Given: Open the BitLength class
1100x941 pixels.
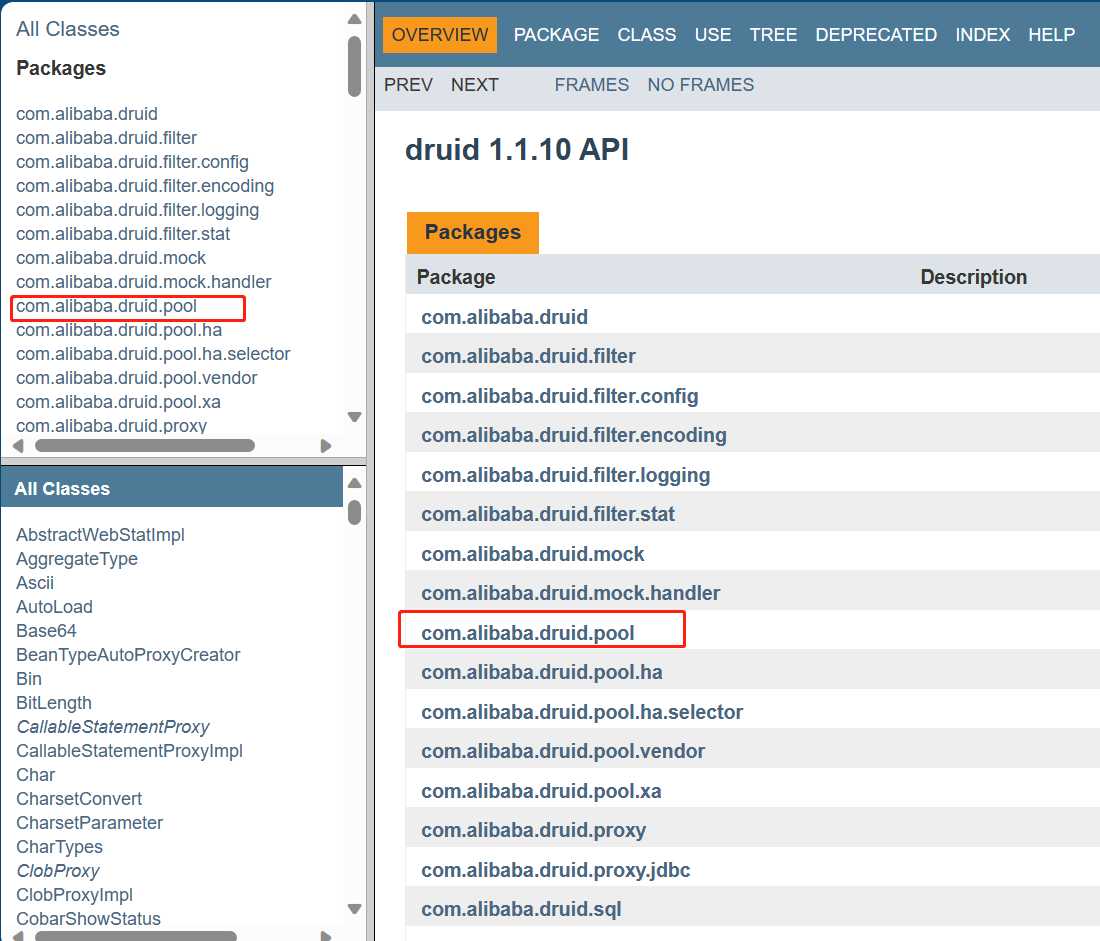Looking at the screenshot, I should [54, 702].
